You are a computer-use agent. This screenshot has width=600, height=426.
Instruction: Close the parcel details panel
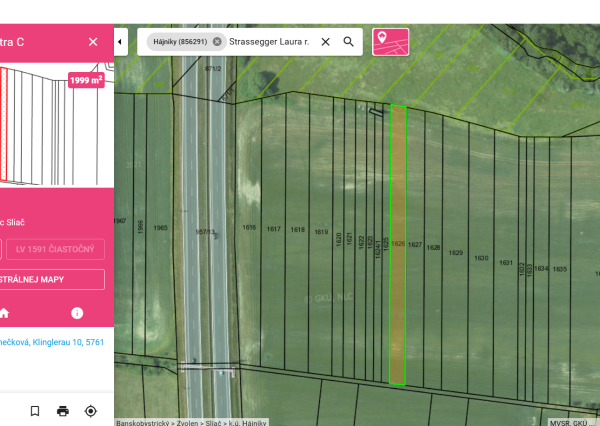(93, 42)
